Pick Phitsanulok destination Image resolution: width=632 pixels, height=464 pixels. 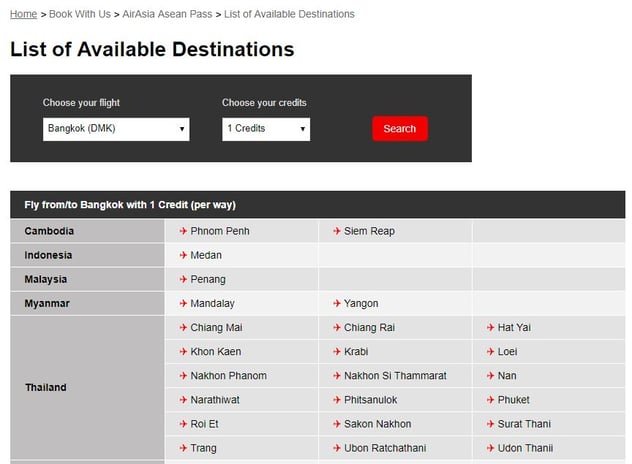click(x=370, y=400)
